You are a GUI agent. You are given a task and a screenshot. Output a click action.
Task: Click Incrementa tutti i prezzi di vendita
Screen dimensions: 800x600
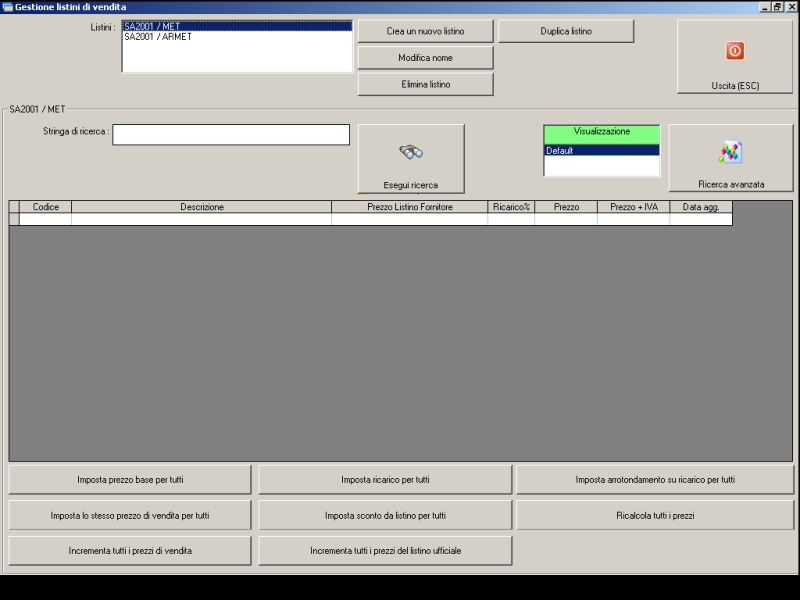click(x=130, y=551)
